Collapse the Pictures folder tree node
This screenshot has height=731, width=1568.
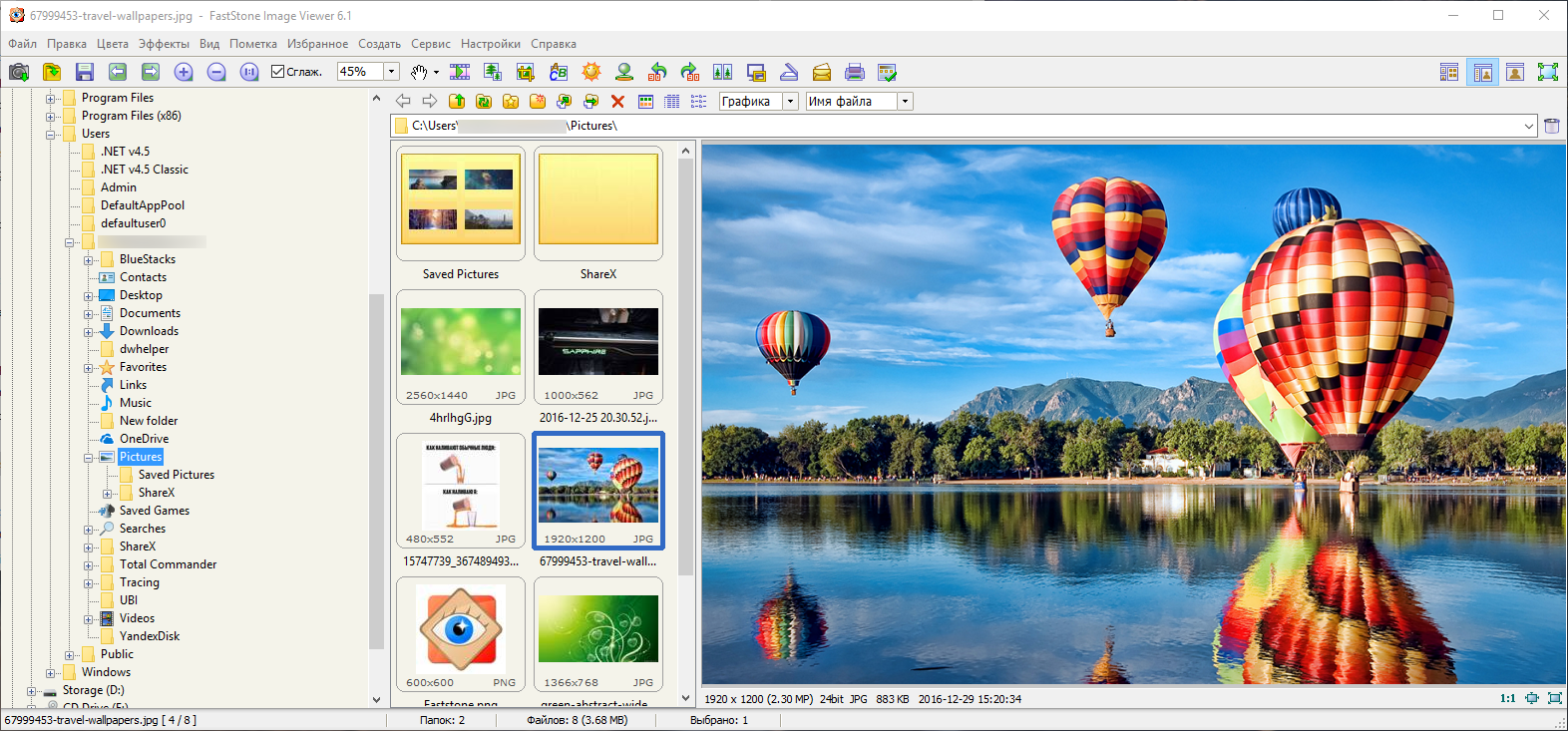[x=88, y=457]
